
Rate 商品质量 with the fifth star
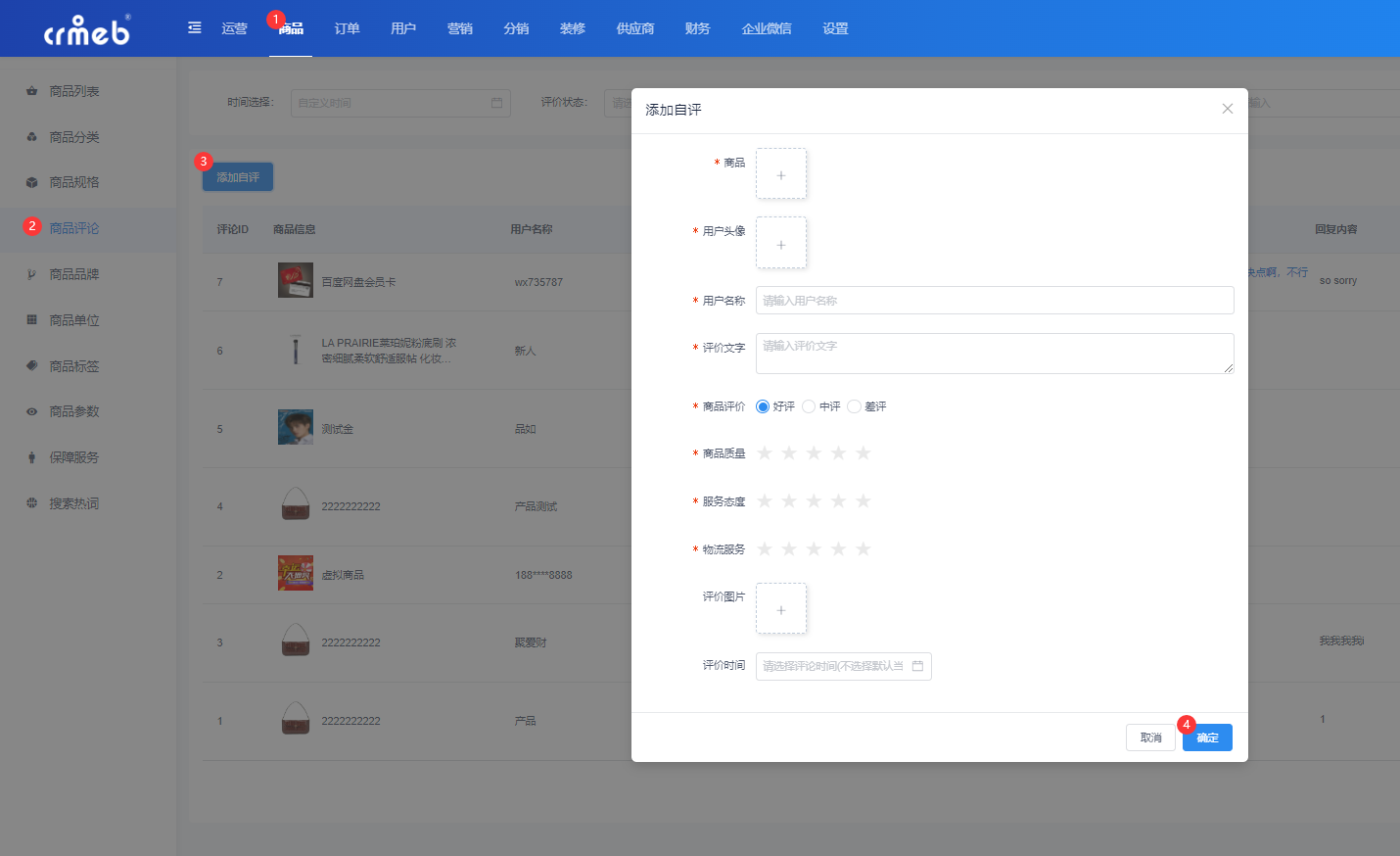863,452
